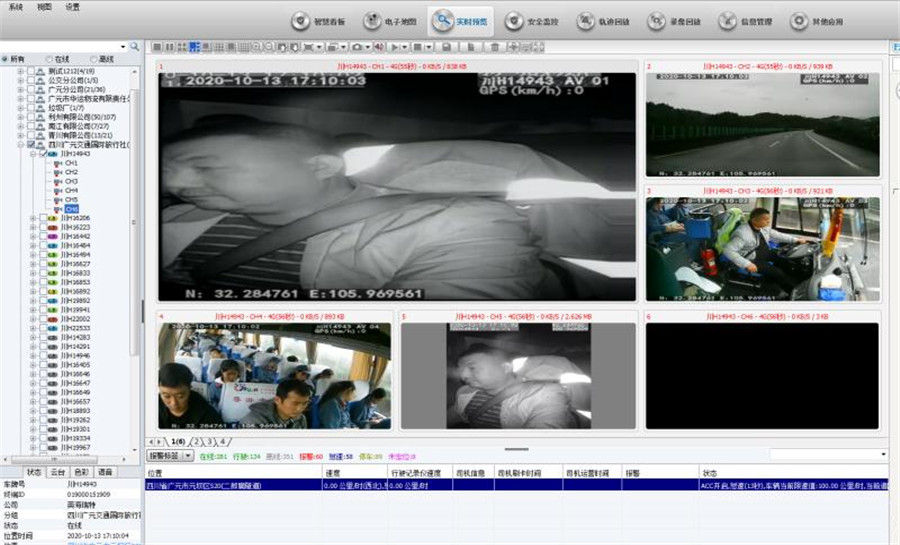This screenshot has width=900, height=545.
Task: Select the channel 2 road camera video
Action: [x=762, y=122]
